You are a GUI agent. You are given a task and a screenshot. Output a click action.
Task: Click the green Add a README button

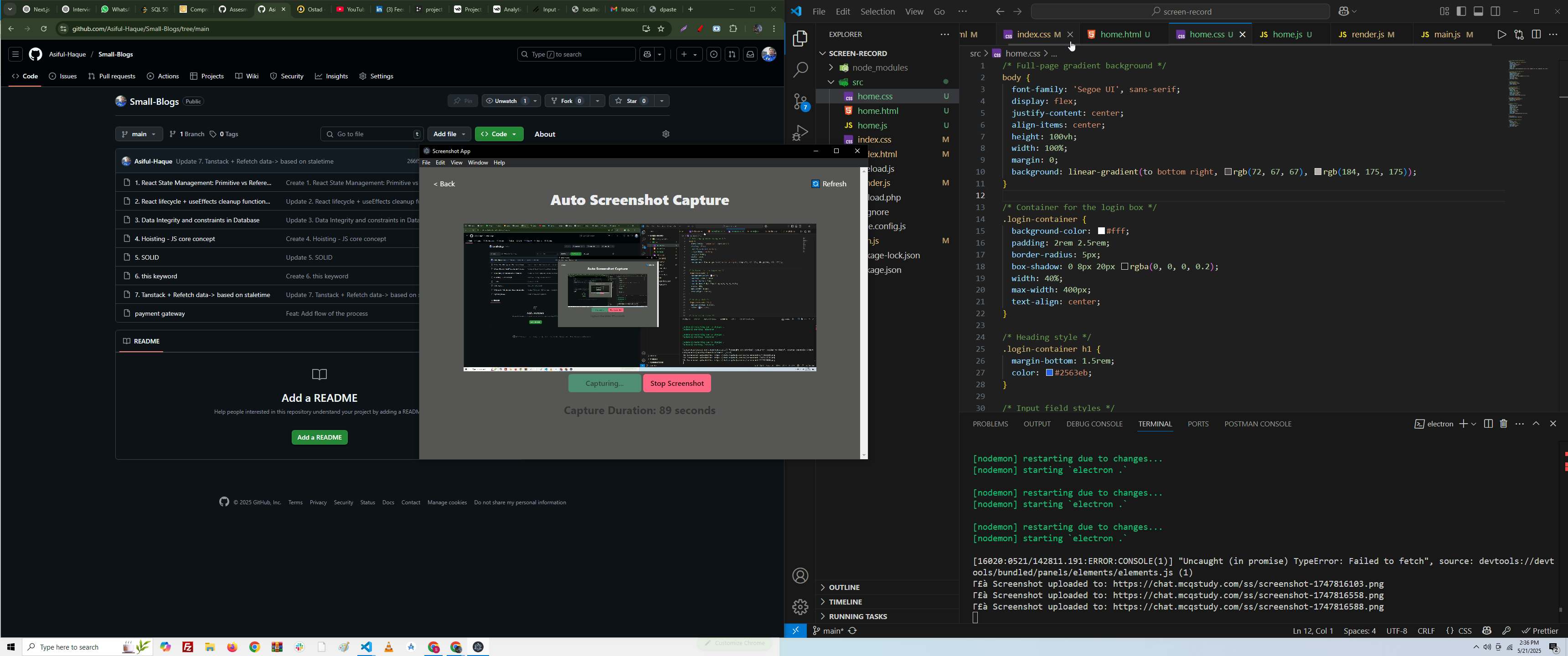tap(320, 437)
